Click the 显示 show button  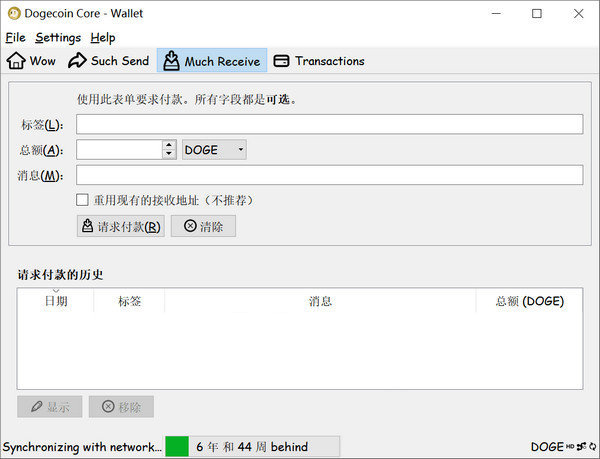[x=49, y=407]
